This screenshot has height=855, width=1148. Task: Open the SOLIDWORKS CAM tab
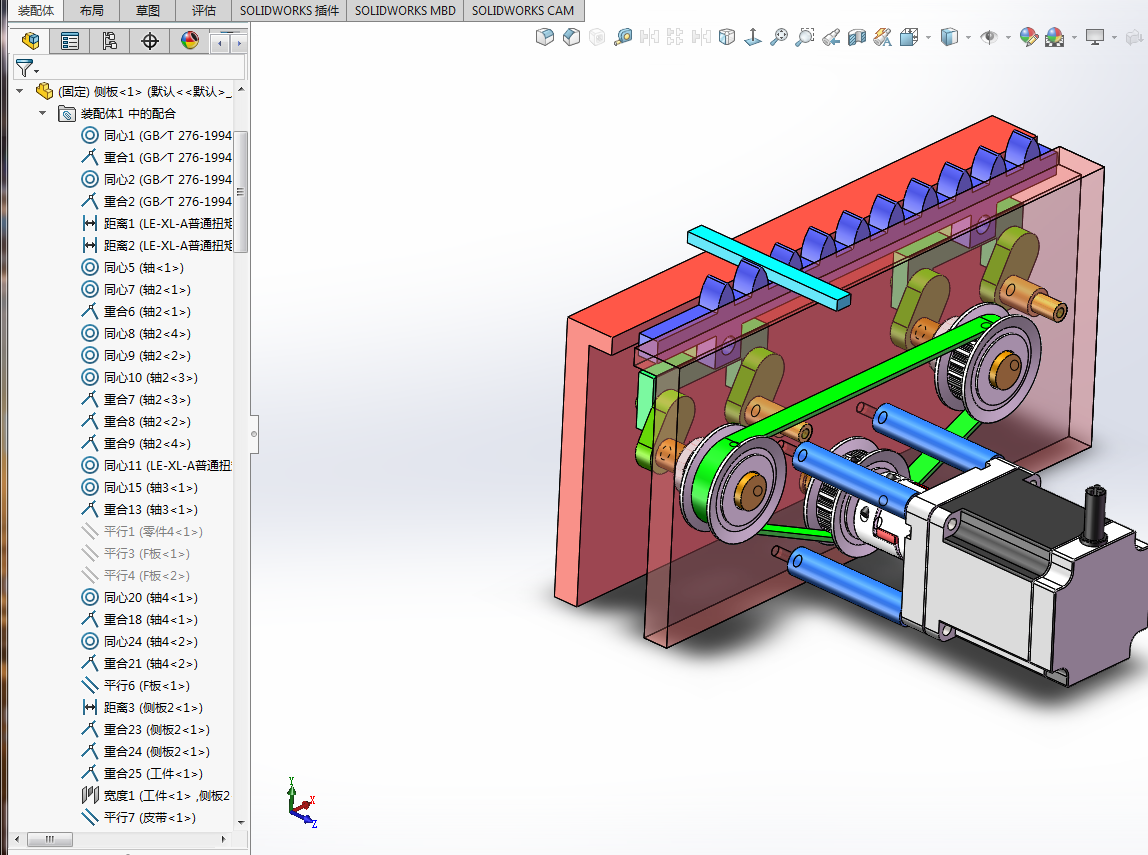click(x=523, y=11)
